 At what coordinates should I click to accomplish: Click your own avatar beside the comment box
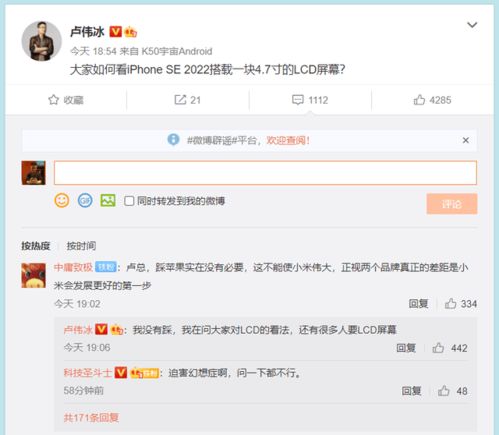click(34, 173)
